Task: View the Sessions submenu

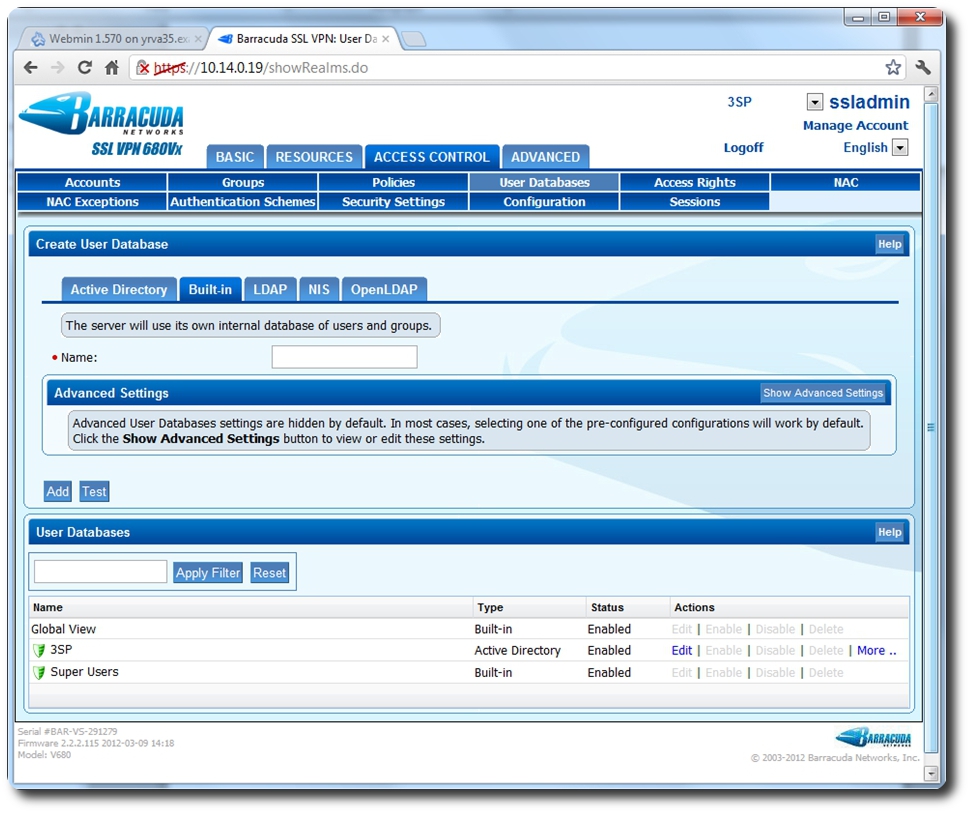Action: (695, 202)
